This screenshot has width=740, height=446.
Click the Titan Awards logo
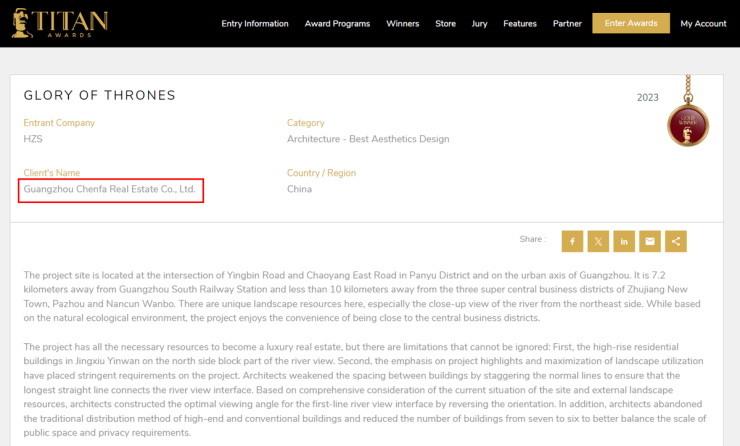click(x=60, y=23)
